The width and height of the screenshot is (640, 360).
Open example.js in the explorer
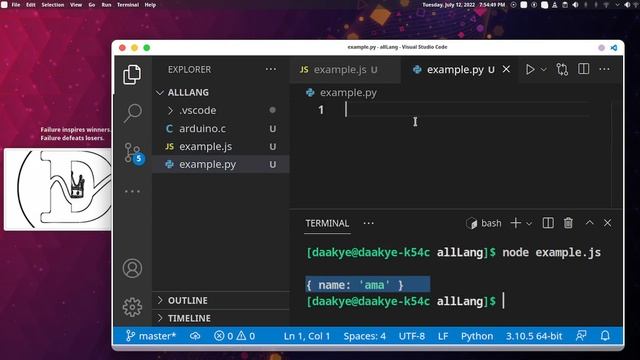coord(221,147)
